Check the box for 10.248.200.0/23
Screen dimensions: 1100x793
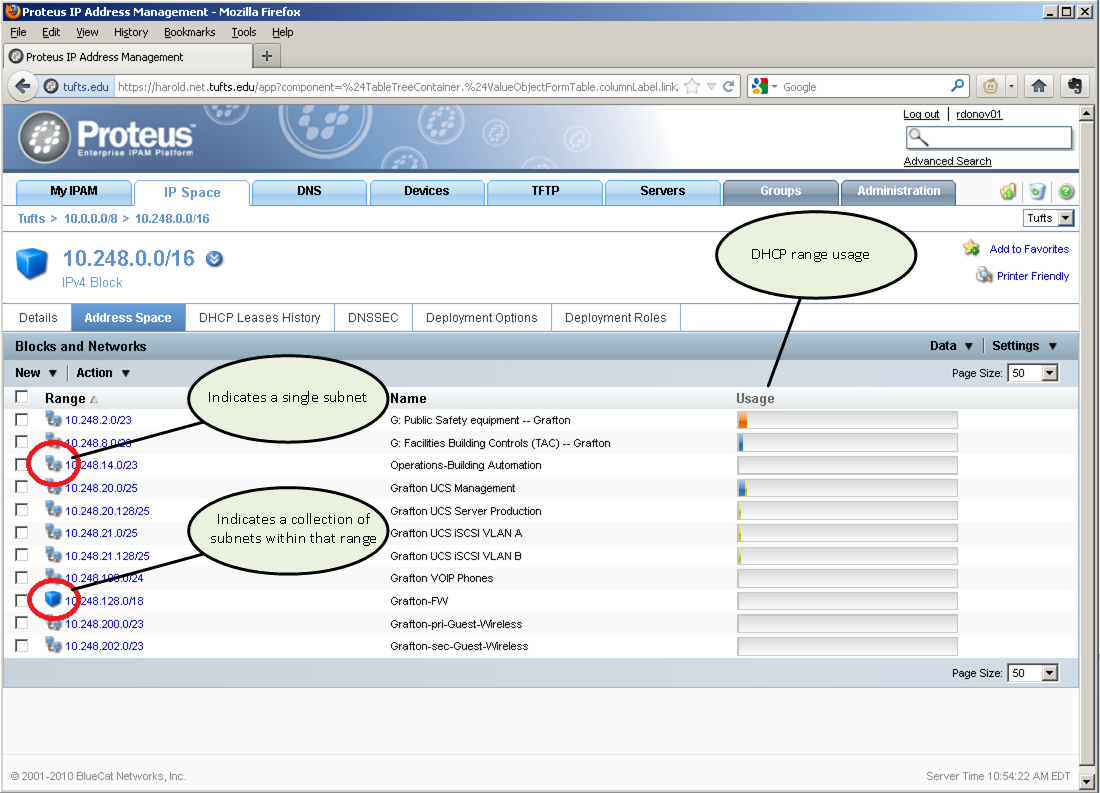pos(22,623)
